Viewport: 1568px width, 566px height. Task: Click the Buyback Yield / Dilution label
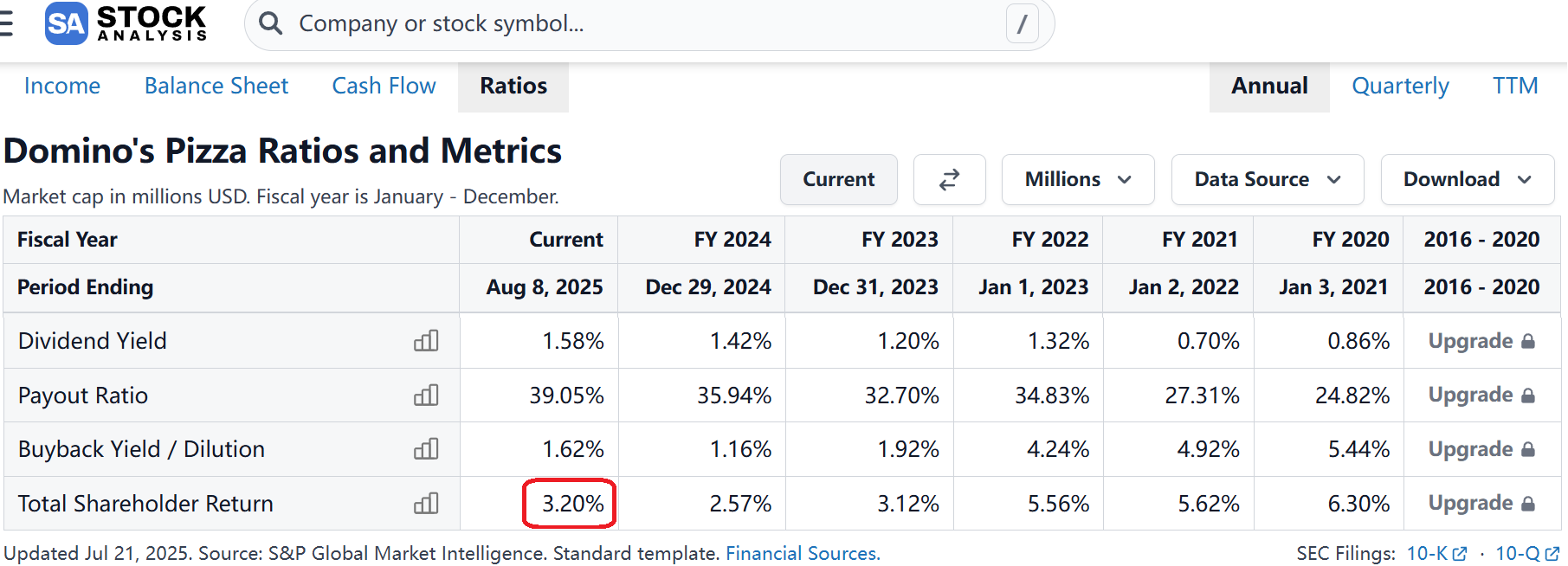click(141, 449)
